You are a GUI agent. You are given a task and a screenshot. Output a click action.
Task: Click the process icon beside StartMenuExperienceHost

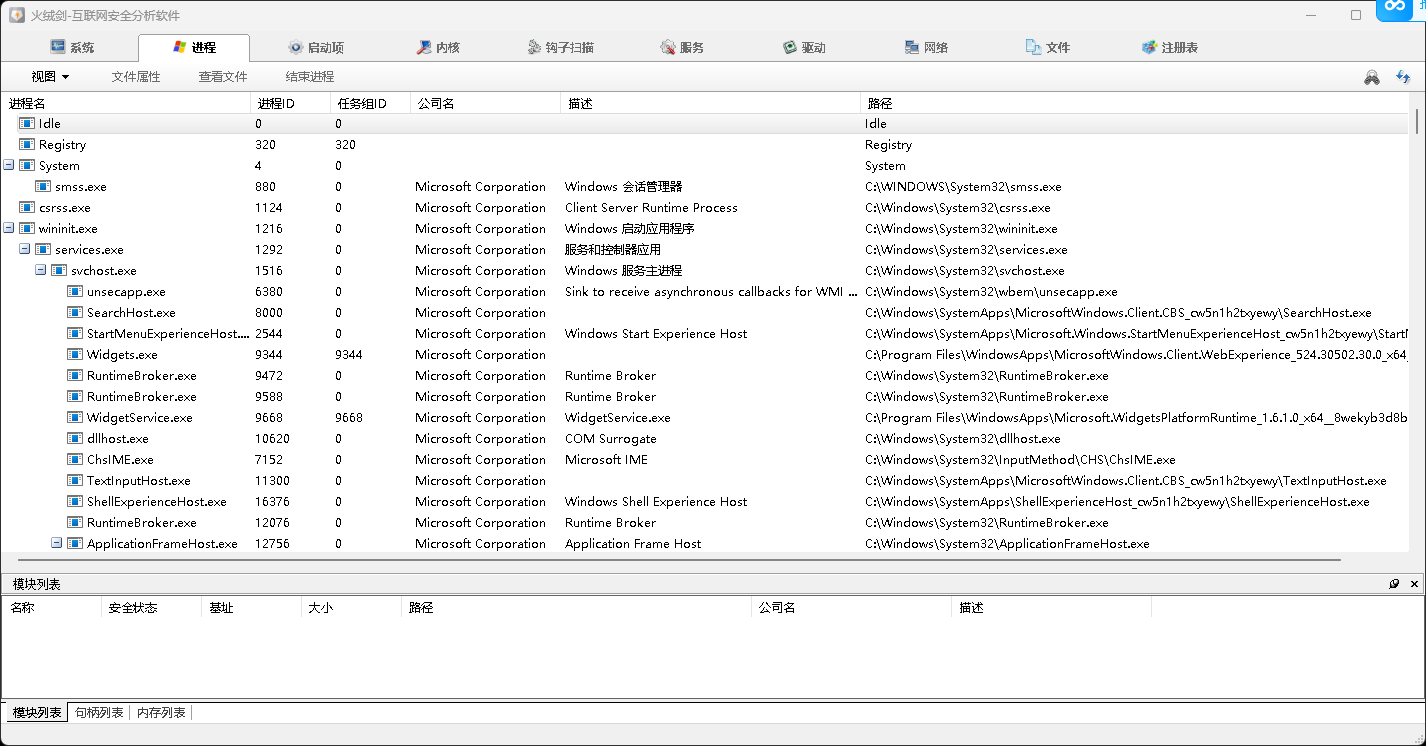click(74, 334)
